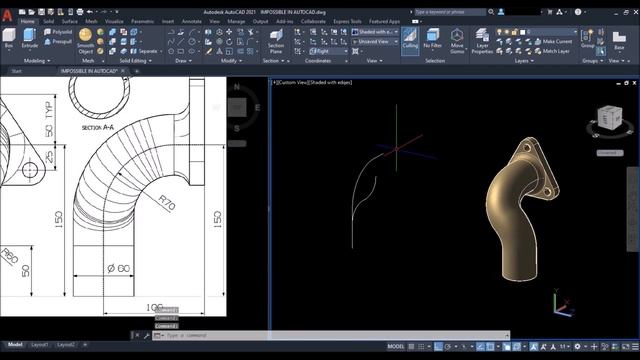Open the Annotate ribbon tab
This screenshot has width=640, height=360.
(x=191, y=21)
